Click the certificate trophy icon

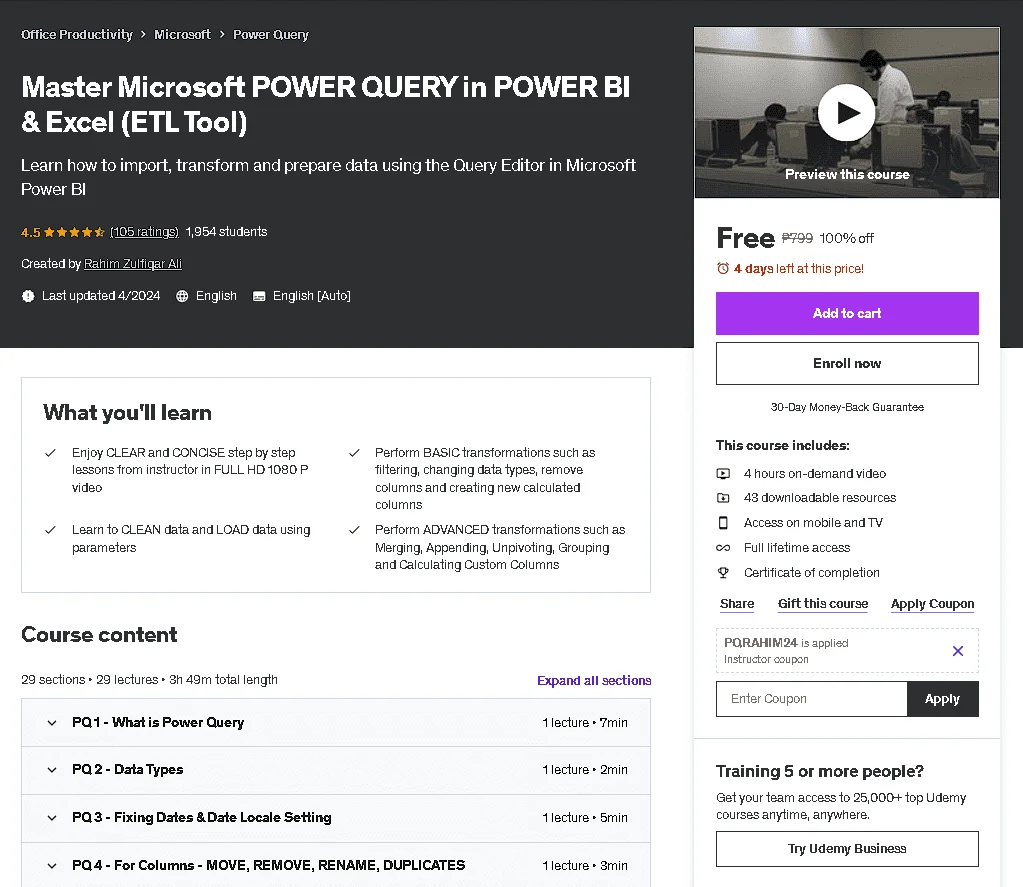pyautogui.click(x=723, y=573)
